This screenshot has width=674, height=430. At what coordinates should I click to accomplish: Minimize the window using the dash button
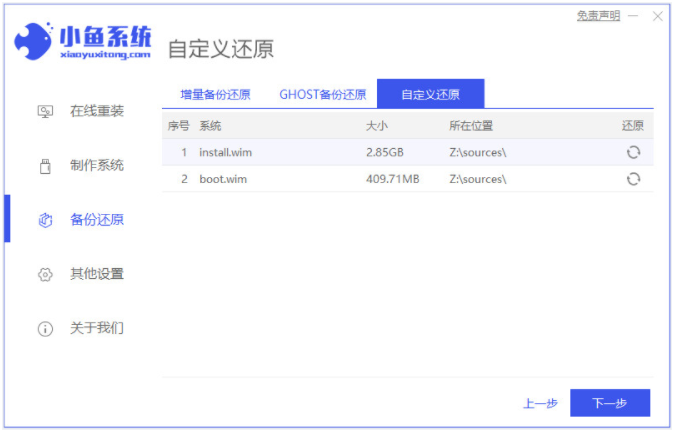[633, 16]
